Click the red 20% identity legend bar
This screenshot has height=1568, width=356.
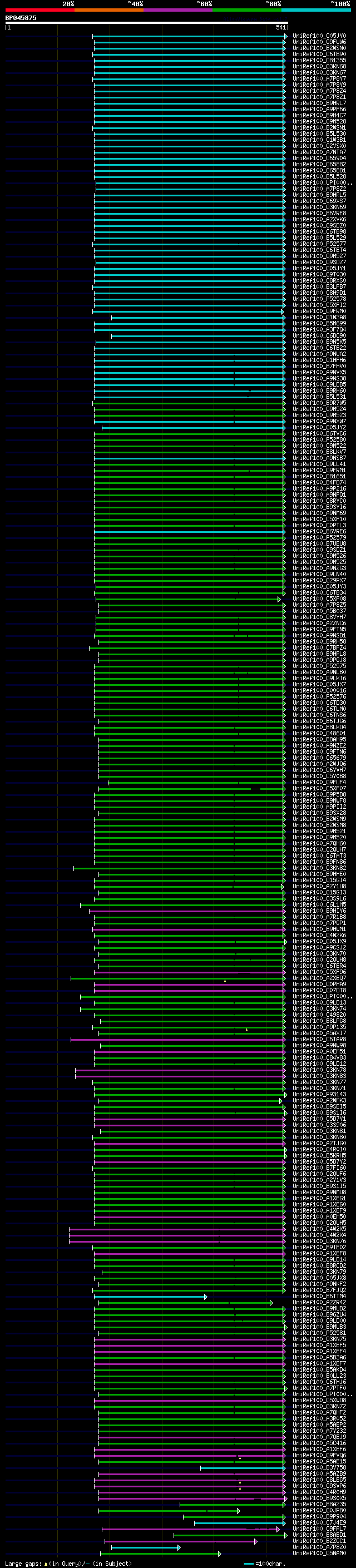tap(39, 10)
